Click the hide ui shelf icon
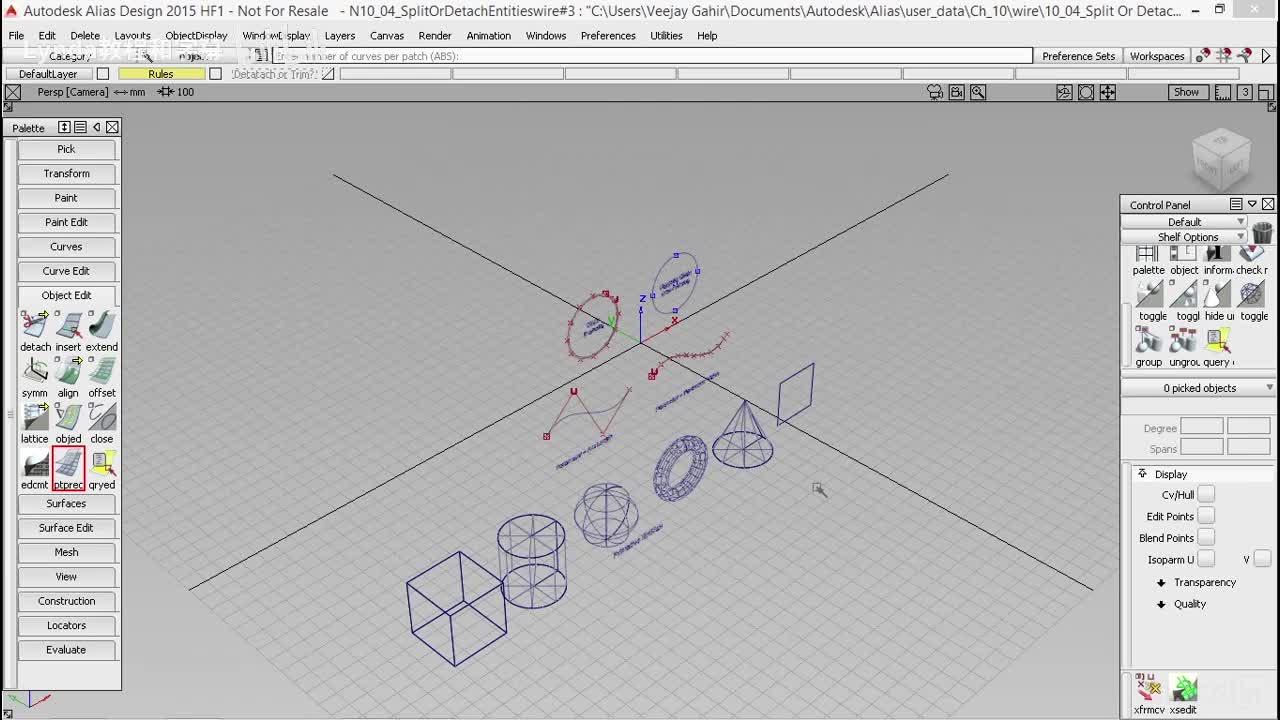The image size is (1280, 720). point(1217,294)
